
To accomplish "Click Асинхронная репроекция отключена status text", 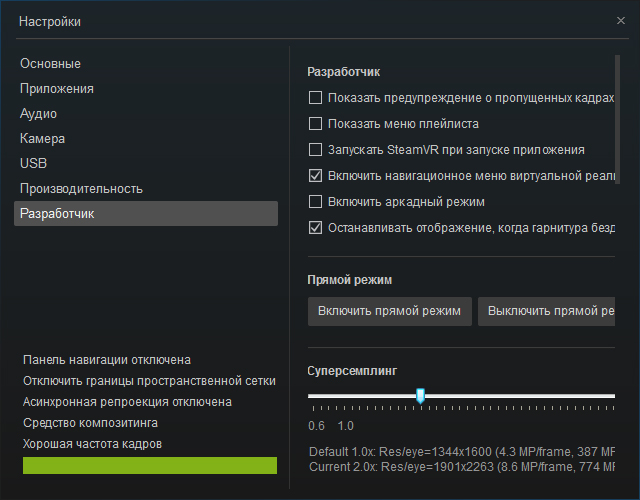I will 127,402.
